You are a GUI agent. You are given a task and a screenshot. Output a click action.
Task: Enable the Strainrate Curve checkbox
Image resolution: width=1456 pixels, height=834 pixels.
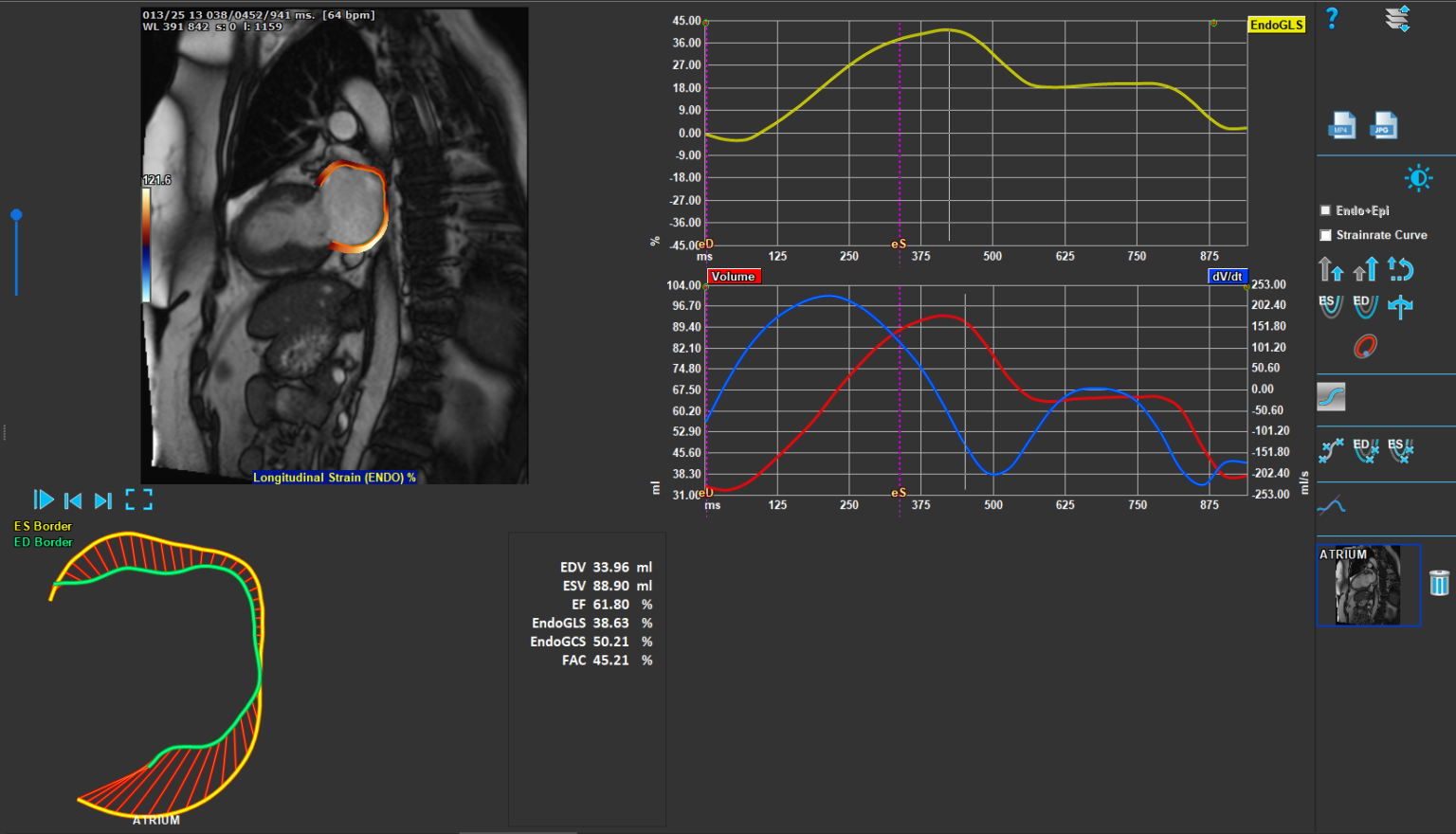pyautogui.click(x=1326, y=235)
